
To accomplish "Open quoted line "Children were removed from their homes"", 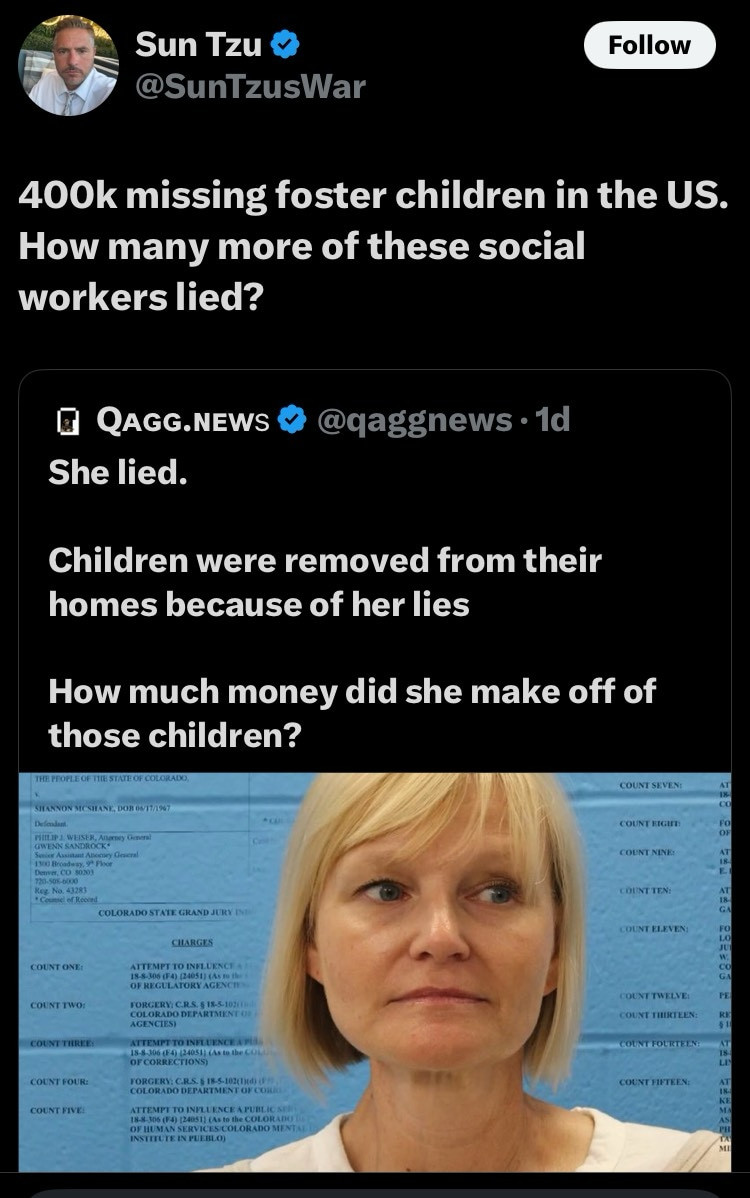I will click(324, 581).
